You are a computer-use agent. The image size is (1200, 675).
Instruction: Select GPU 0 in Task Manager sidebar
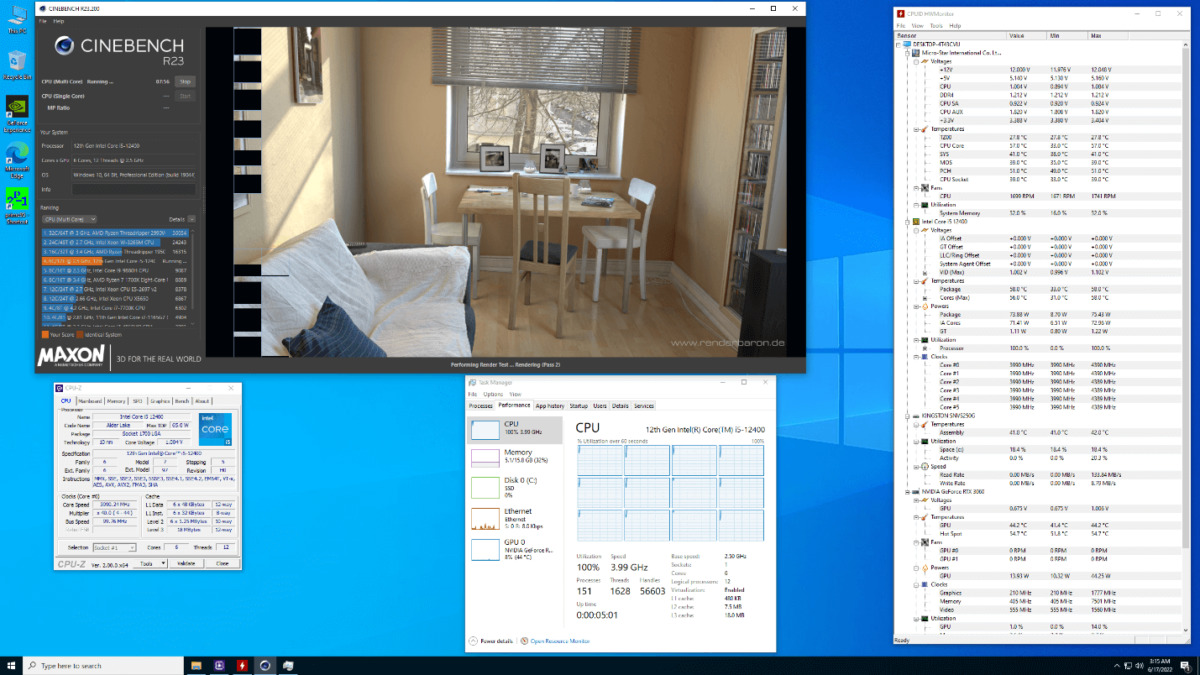click(x=486, y=548)
